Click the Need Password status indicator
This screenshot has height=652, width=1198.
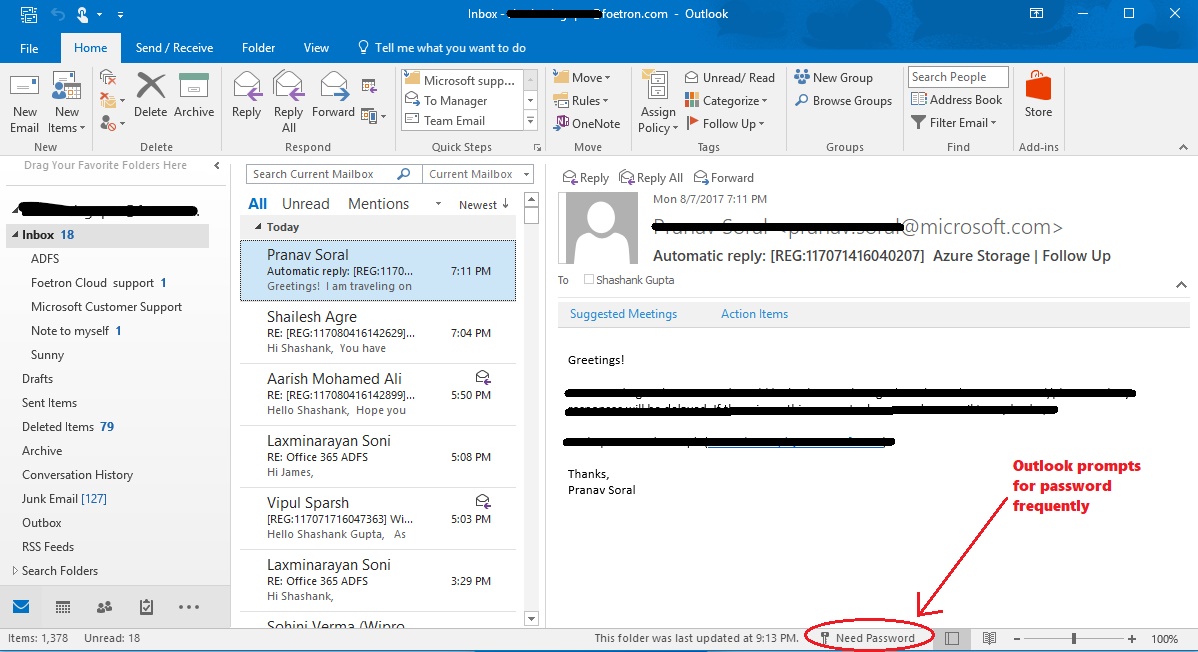pyautogui.click(x=867, y=637)
